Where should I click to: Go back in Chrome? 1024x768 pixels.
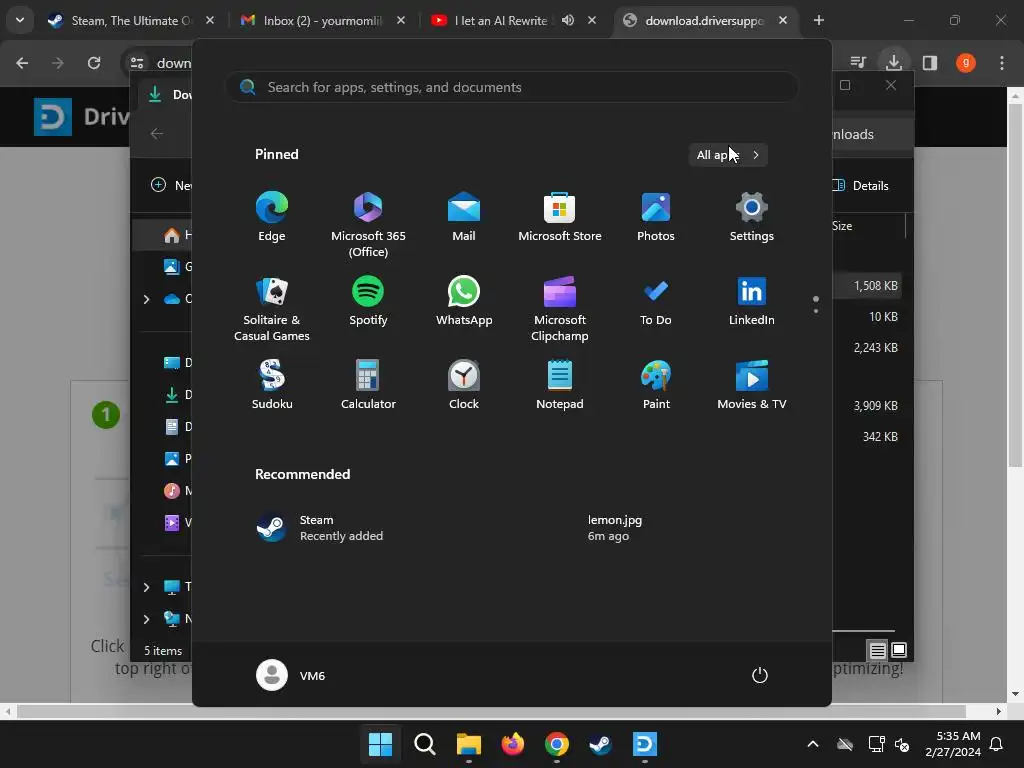tap(22, 63)
